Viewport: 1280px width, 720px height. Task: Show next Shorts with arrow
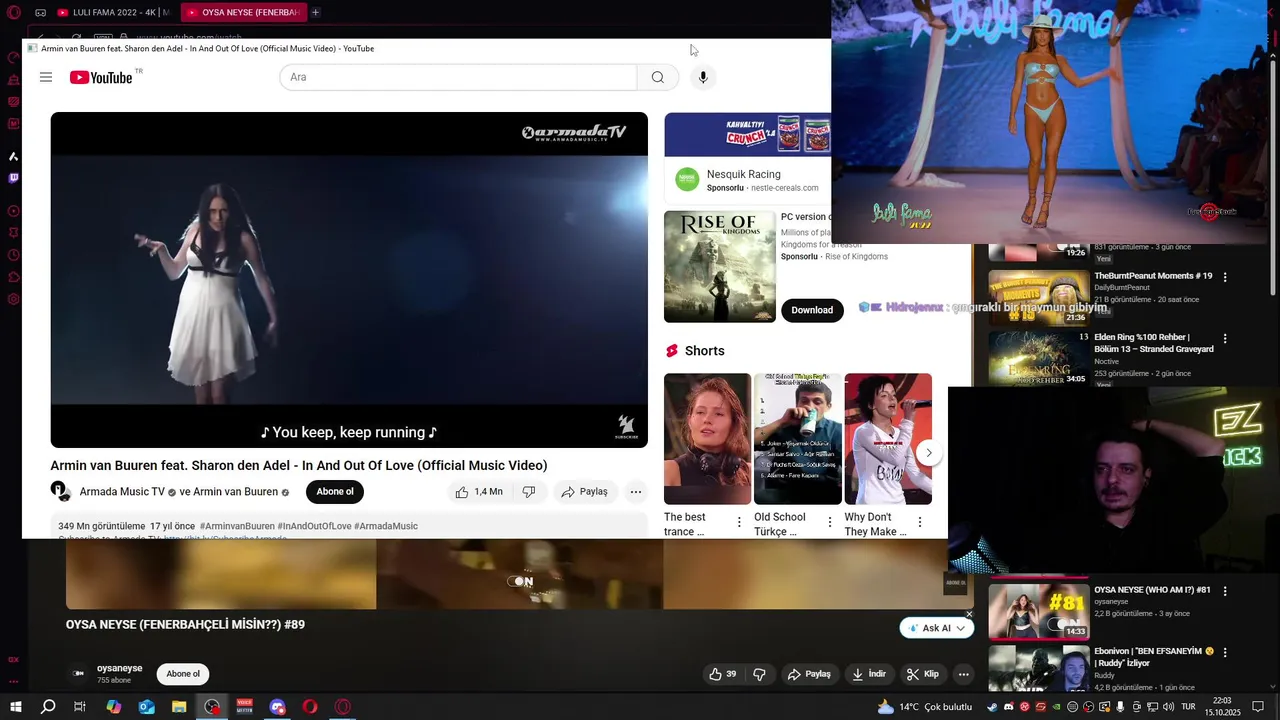coord(929,453)
